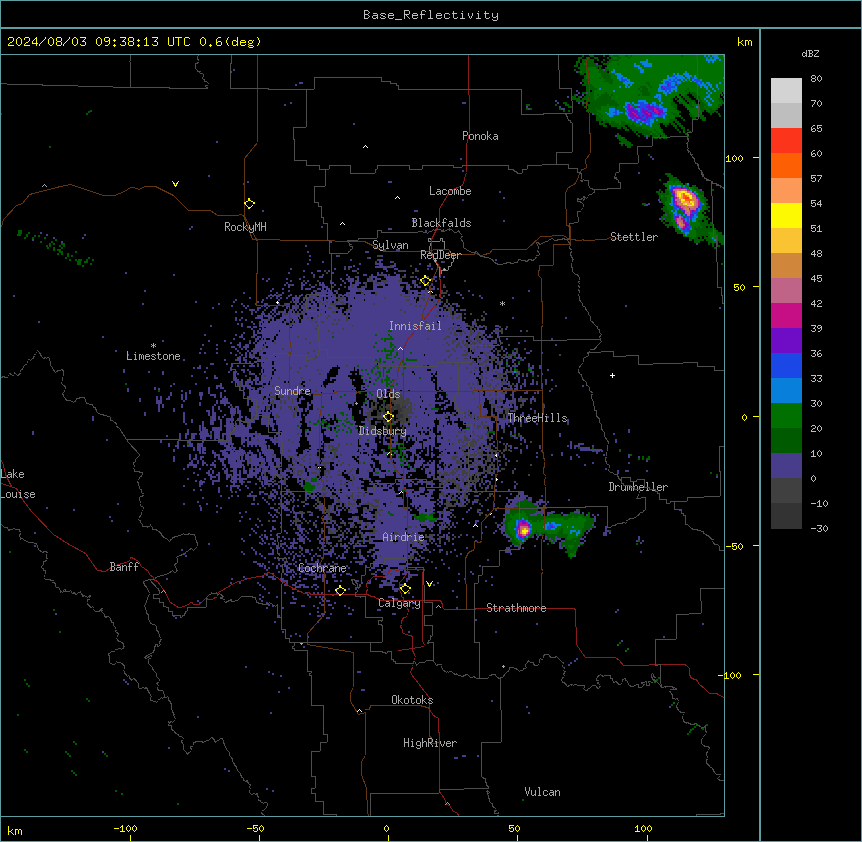Click the white caret marker below Innisfail label
Viewport: 862px width, 842px height.
click(400, 349)
